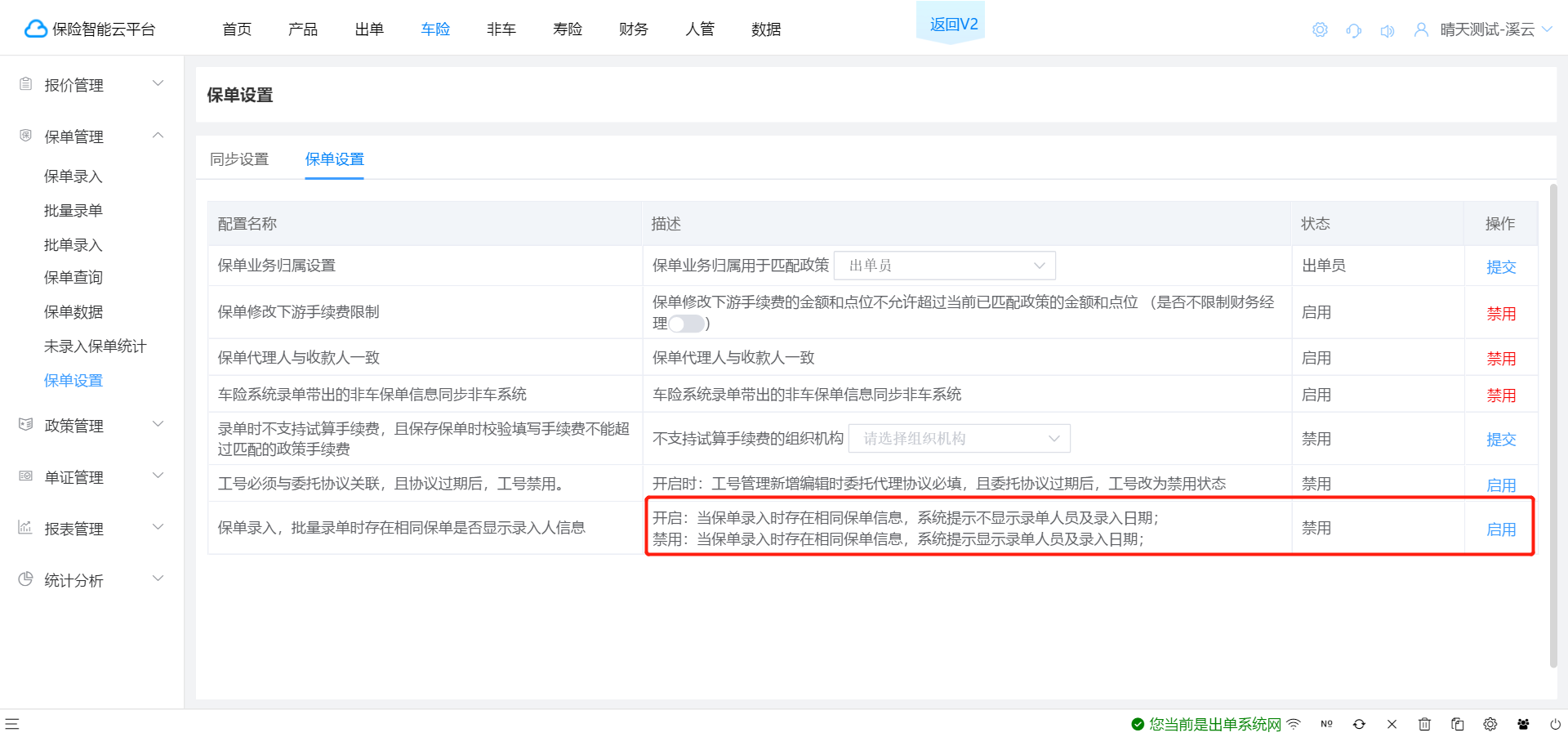Open 未录入保单统计 in sidebar
Image resolution: width=1568 pixels, height=737 pixels.
tap(96, 346)
